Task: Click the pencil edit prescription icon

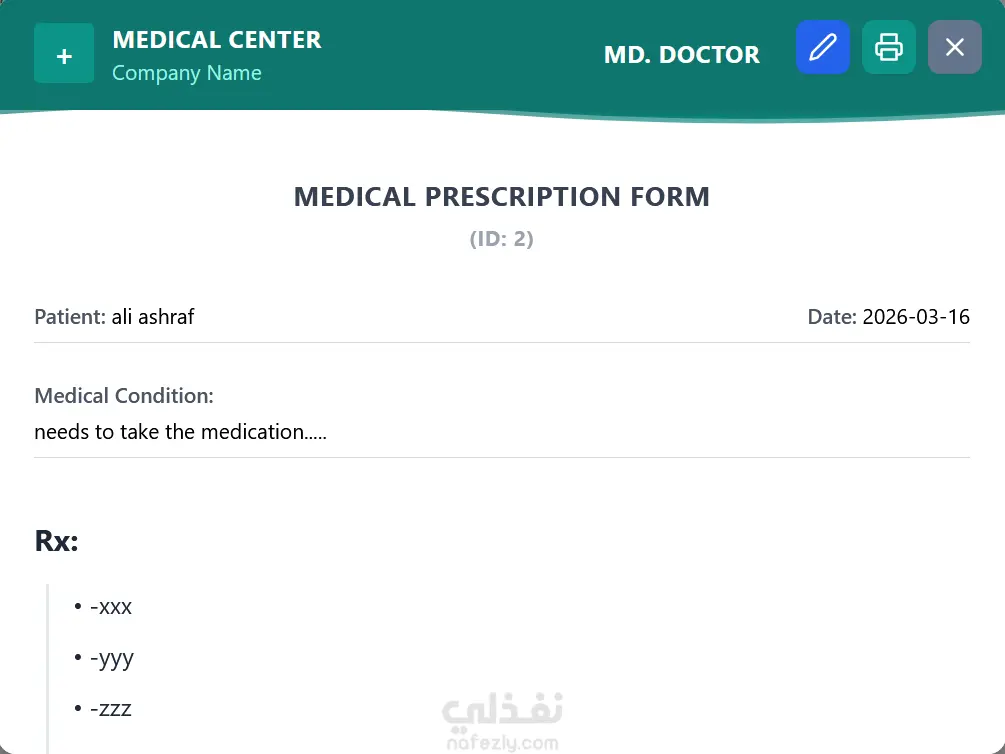Action: click(x=822, y=47)
